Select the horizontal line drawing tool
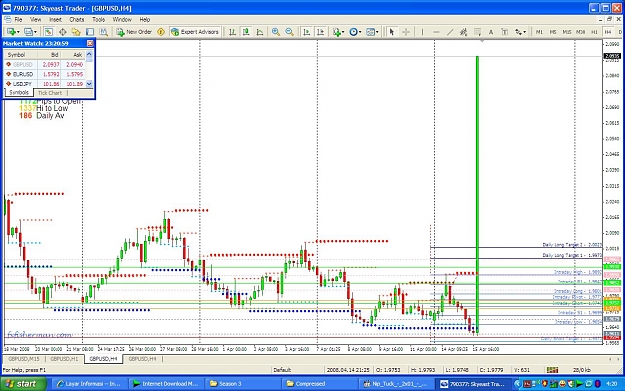Screen dimensions: 625x391 [436, 32]
